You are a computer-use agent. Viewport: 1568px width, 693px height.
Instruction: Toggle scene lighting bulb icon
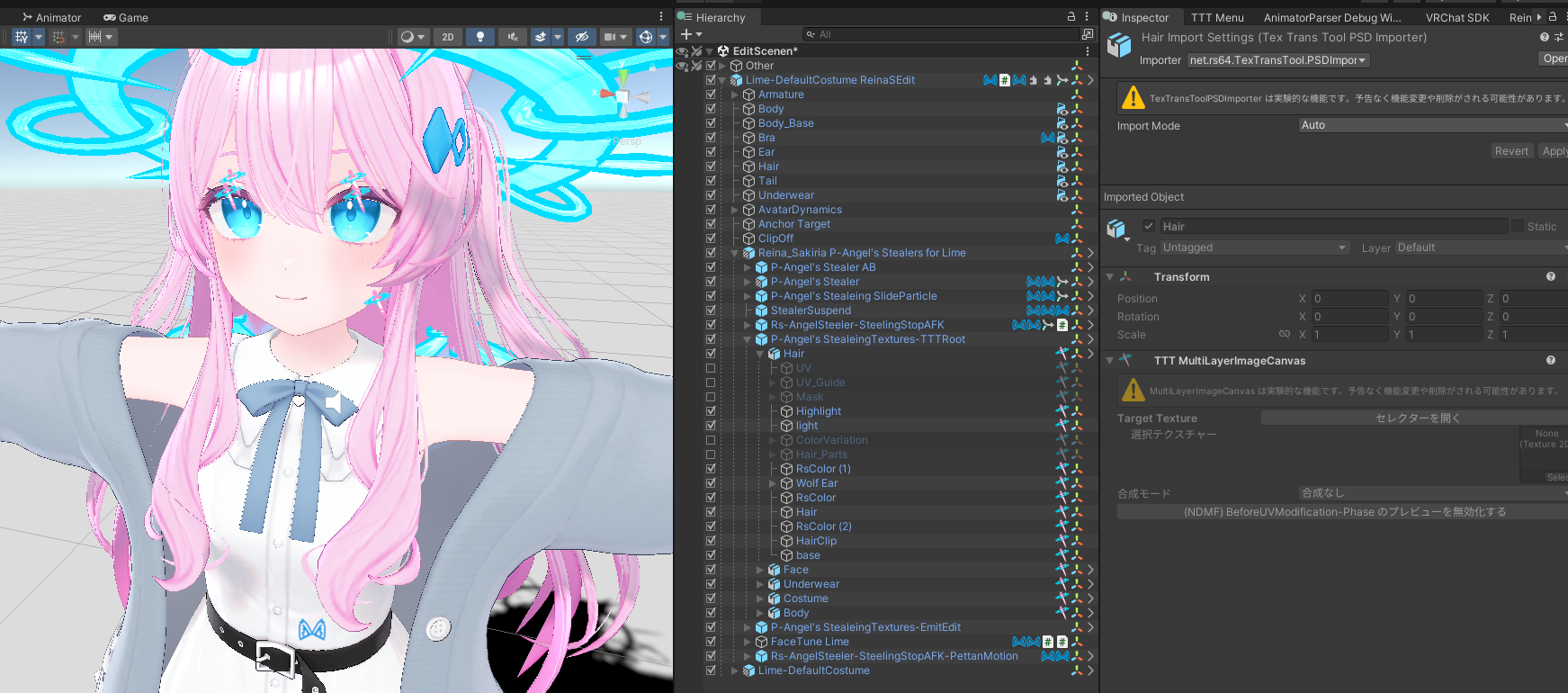480,37
